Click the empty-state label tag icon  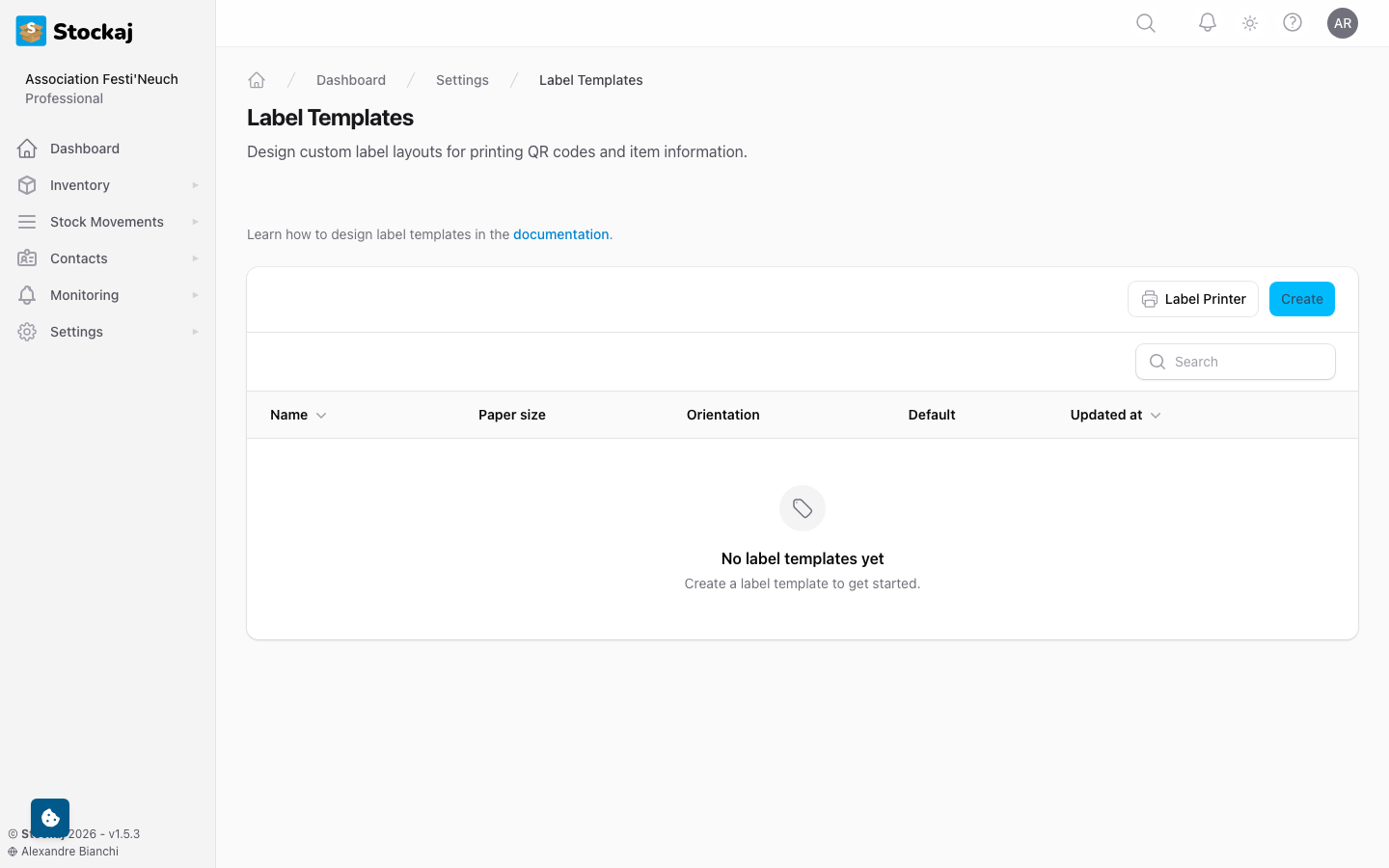(803, 508)
